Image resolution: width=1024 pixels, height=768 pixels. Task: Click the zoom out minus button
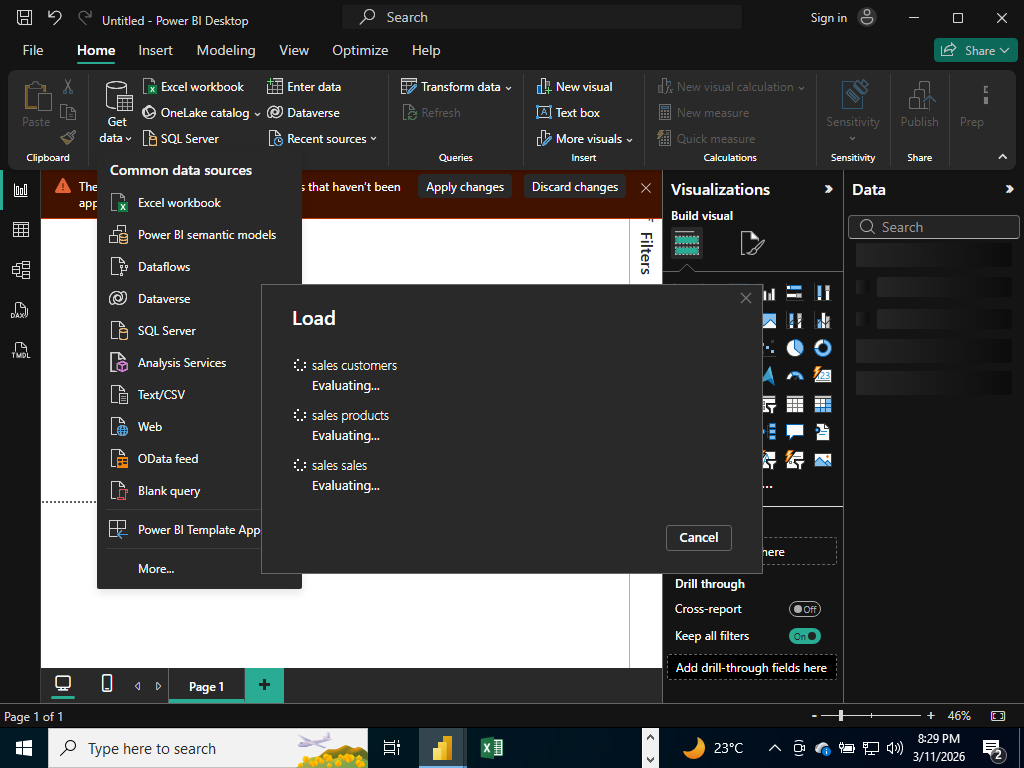point(814,716)
